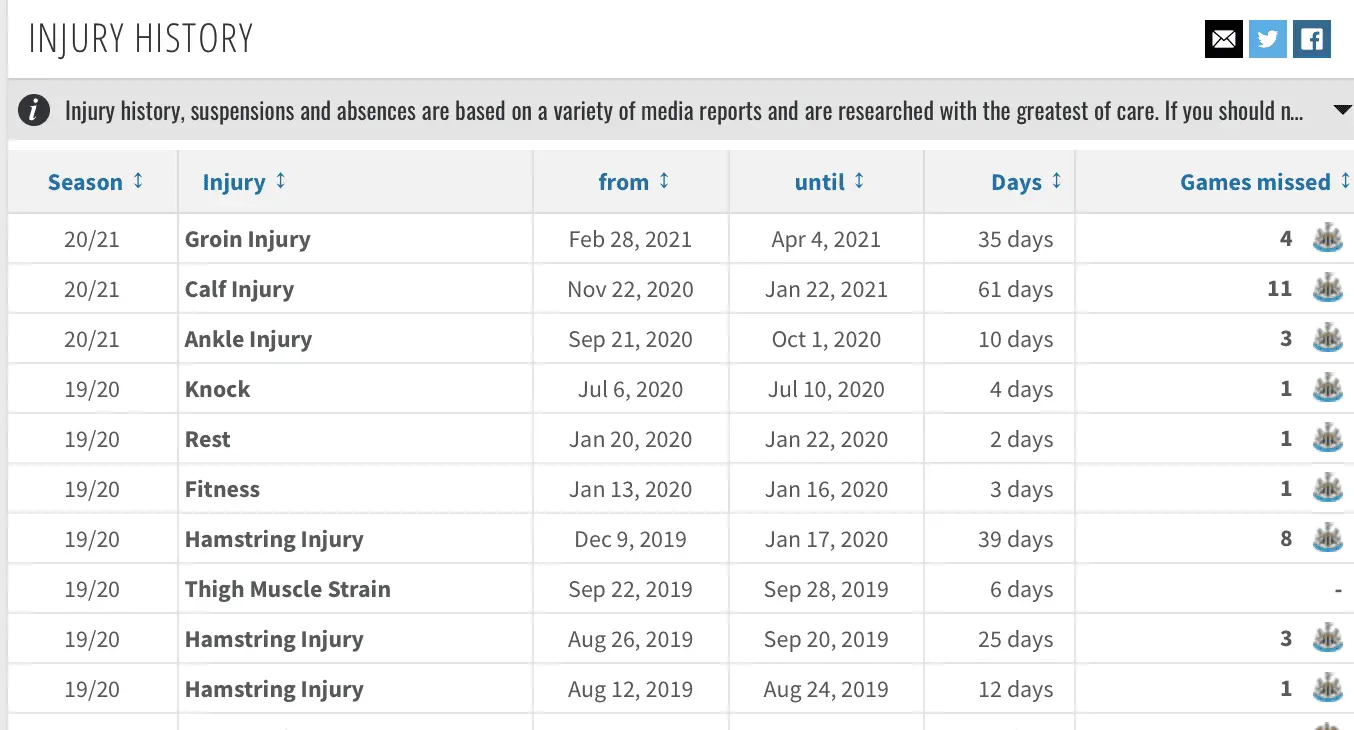Click club crest in Ankle Injury row
1354x730 pixels.
[1327, 339]
